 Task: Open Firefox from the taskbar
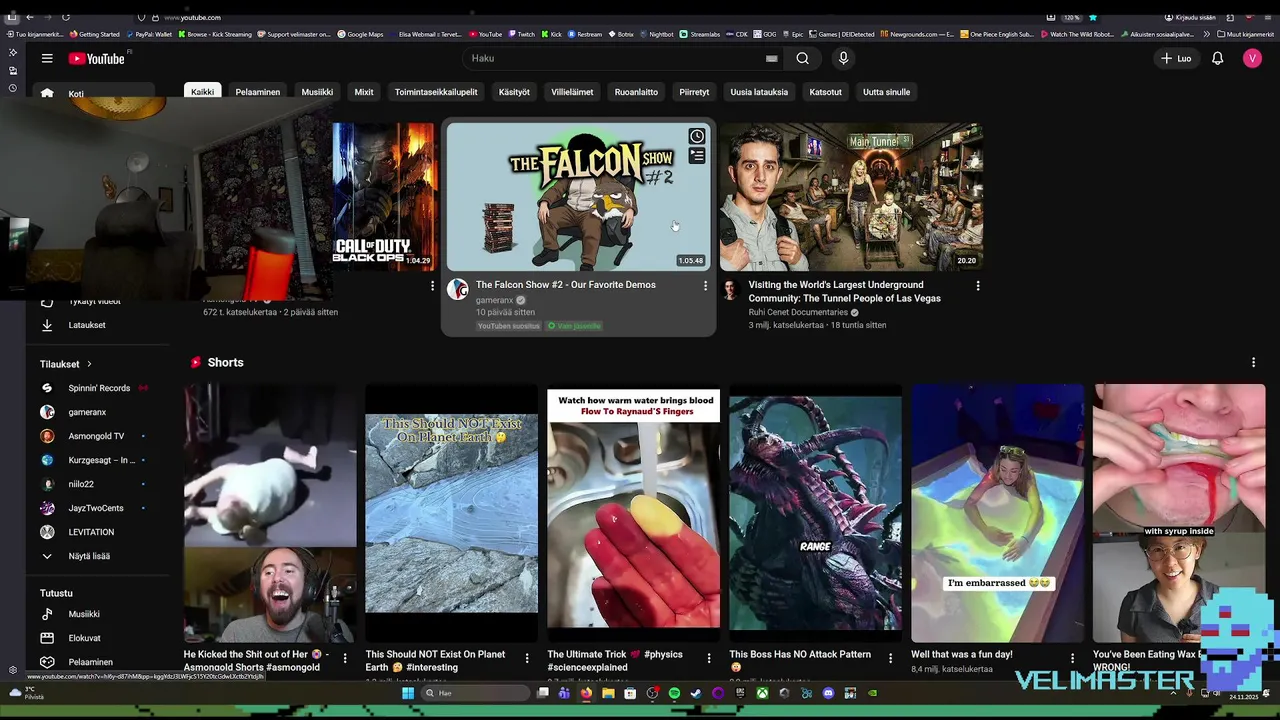(x=586, y=693)
